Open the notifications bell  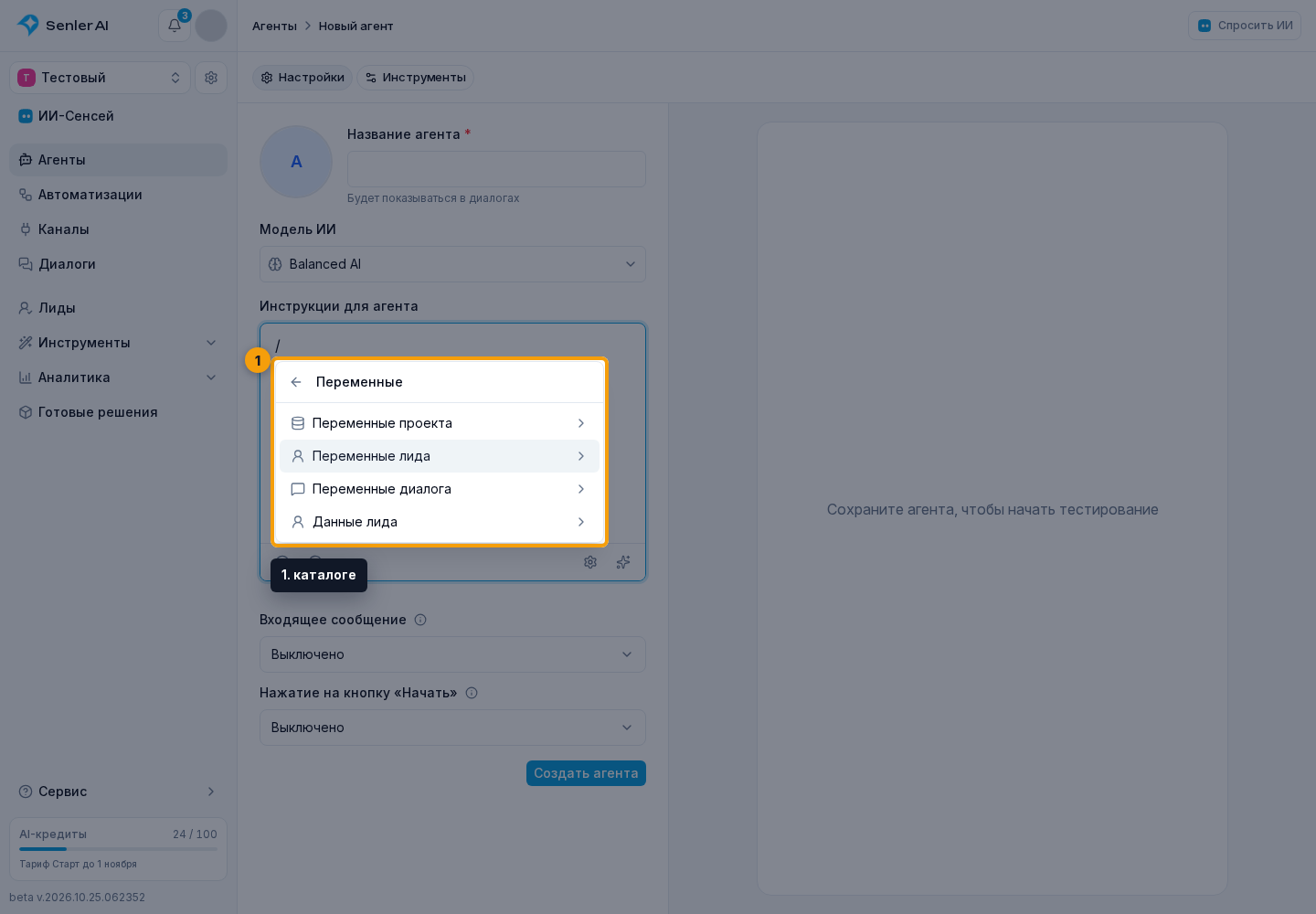click(x=175, y=26)
